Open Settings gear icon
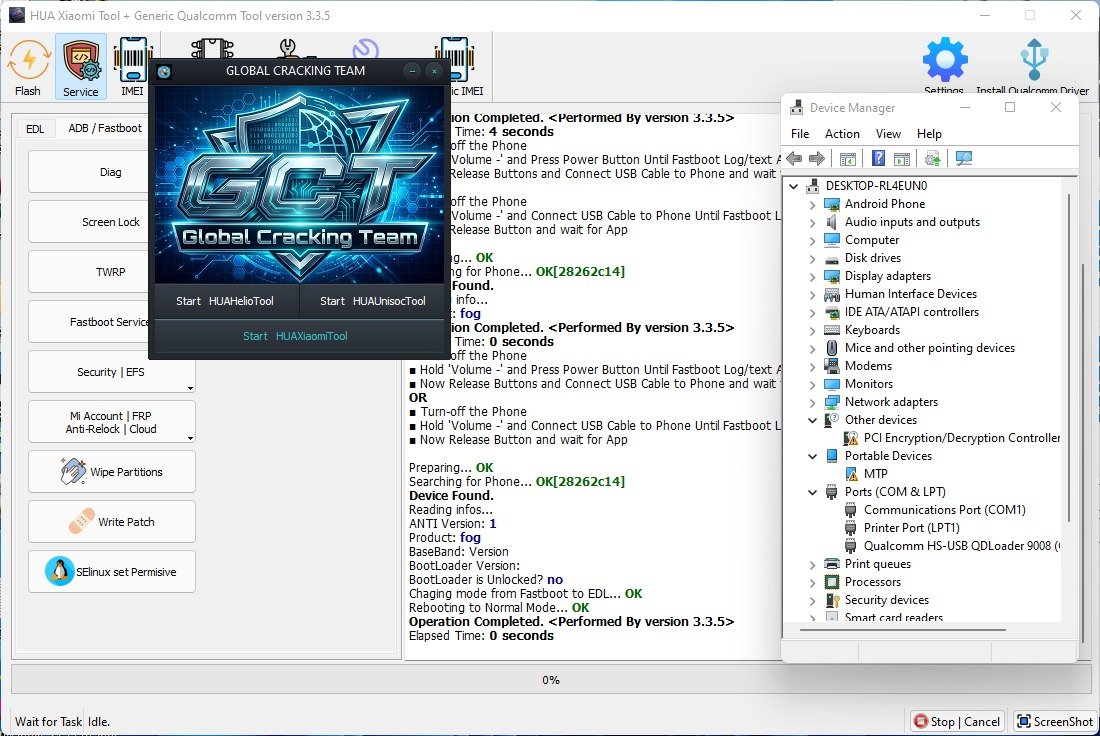The image size is (1100, 736). (945, 60)
